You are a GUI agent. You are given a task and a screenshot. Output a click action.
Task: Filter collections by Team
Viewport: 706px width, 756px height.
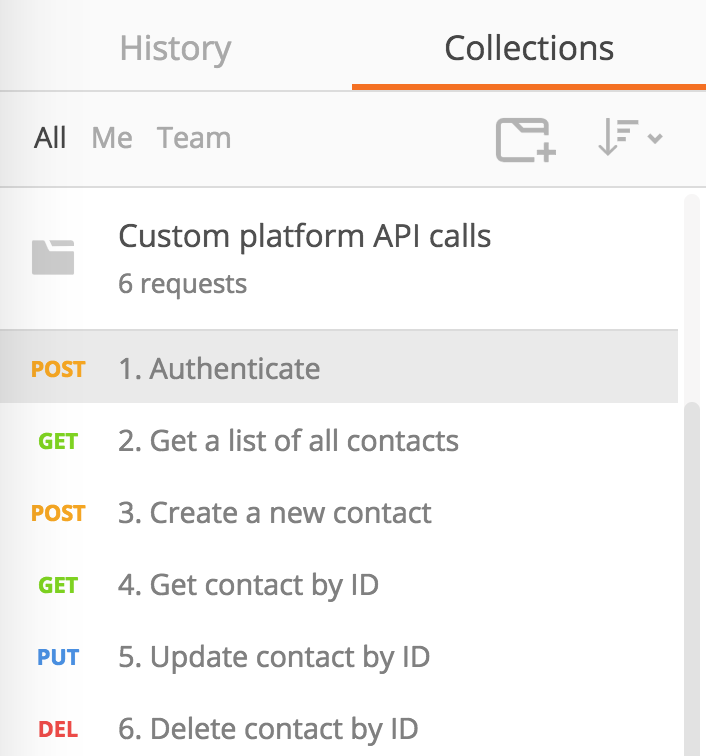click(194, 138)
